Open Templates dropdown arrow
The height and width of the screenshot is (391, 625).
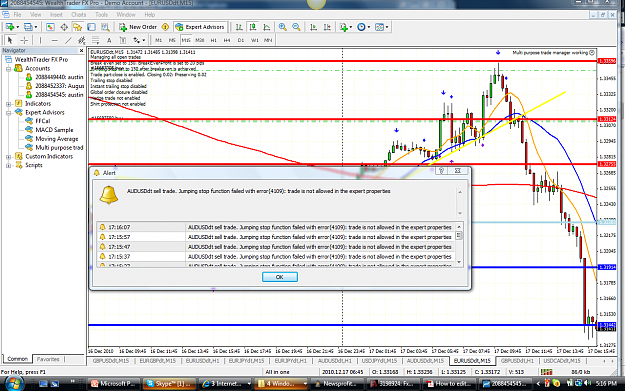387,28
